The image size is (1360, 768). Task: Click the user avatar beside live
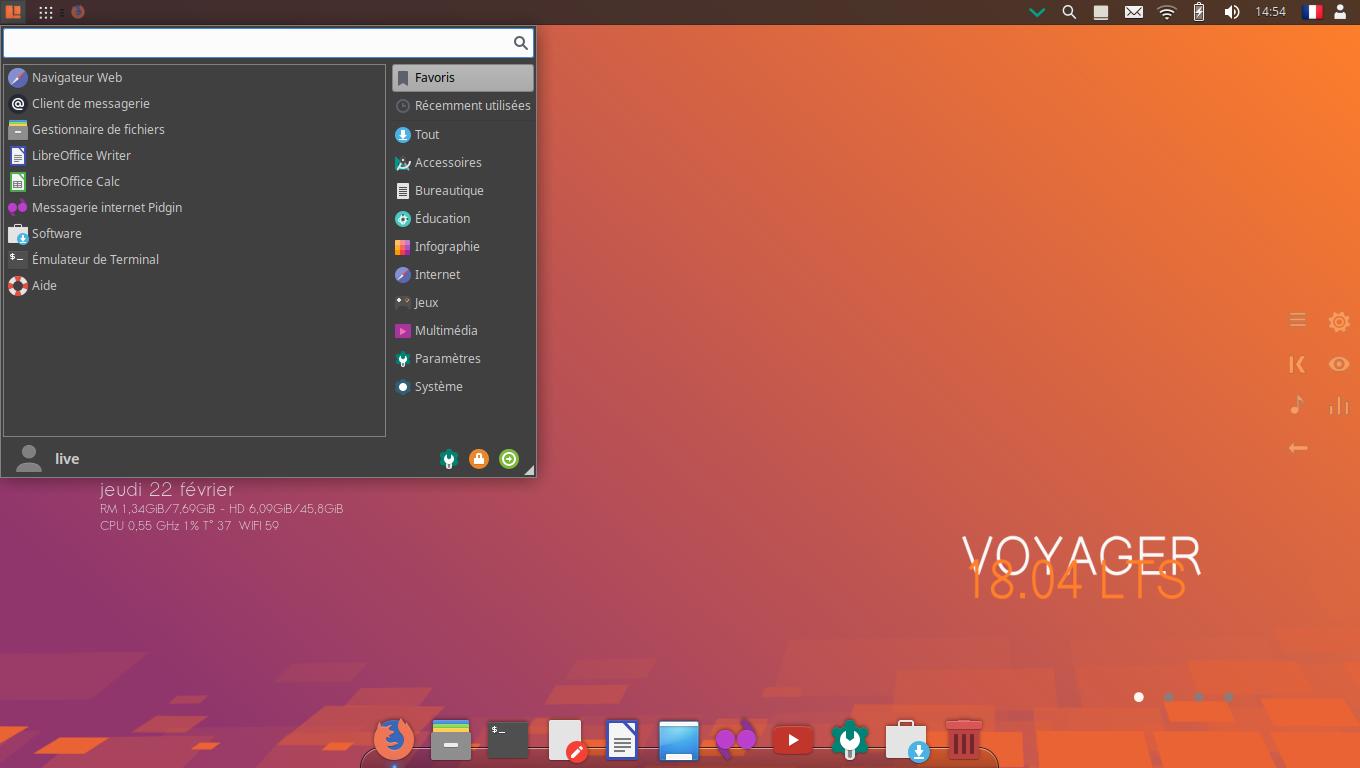point(29,458)
